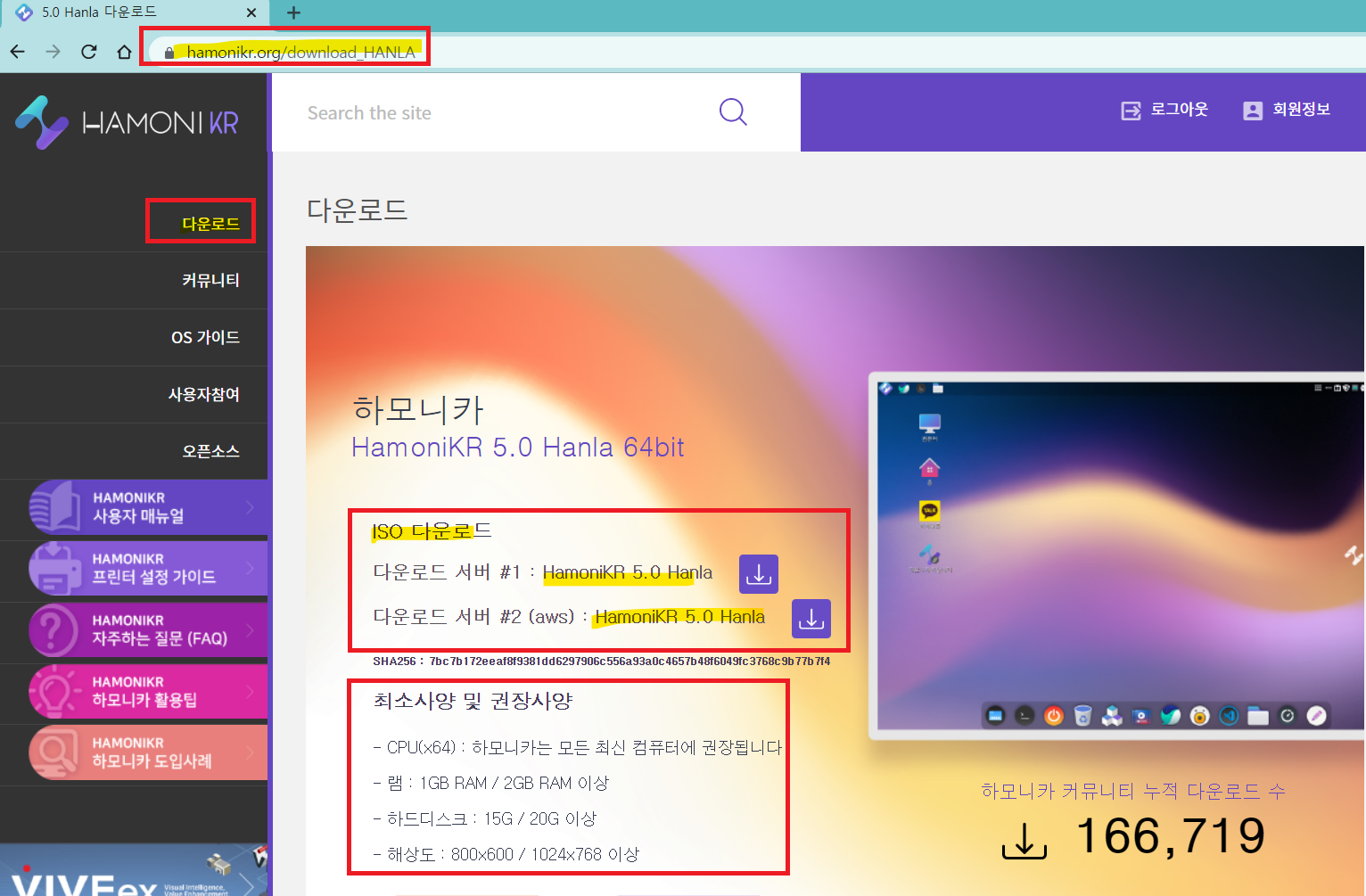
Task: Click the 도입사례 banner chevron arrow
Action: click(x=250, y=752)
